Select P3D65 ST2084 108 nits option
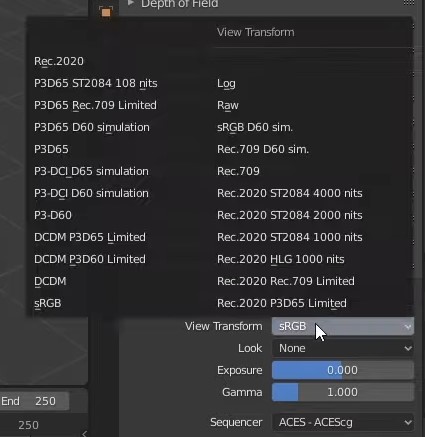This screenshot has height=437, width=425. pyautogui.click(x=96, y=83)
